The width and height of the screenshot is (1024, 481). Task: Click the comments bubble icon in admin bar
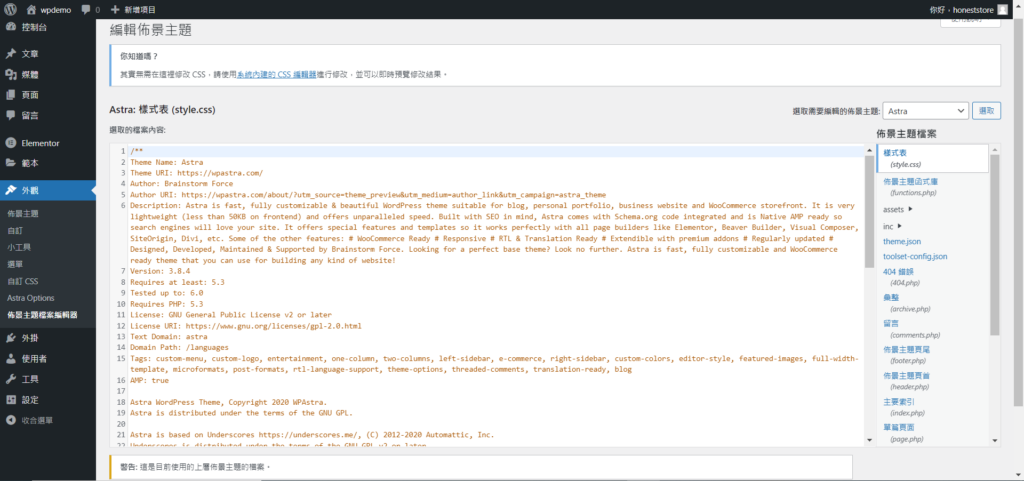tap(89, 9)
